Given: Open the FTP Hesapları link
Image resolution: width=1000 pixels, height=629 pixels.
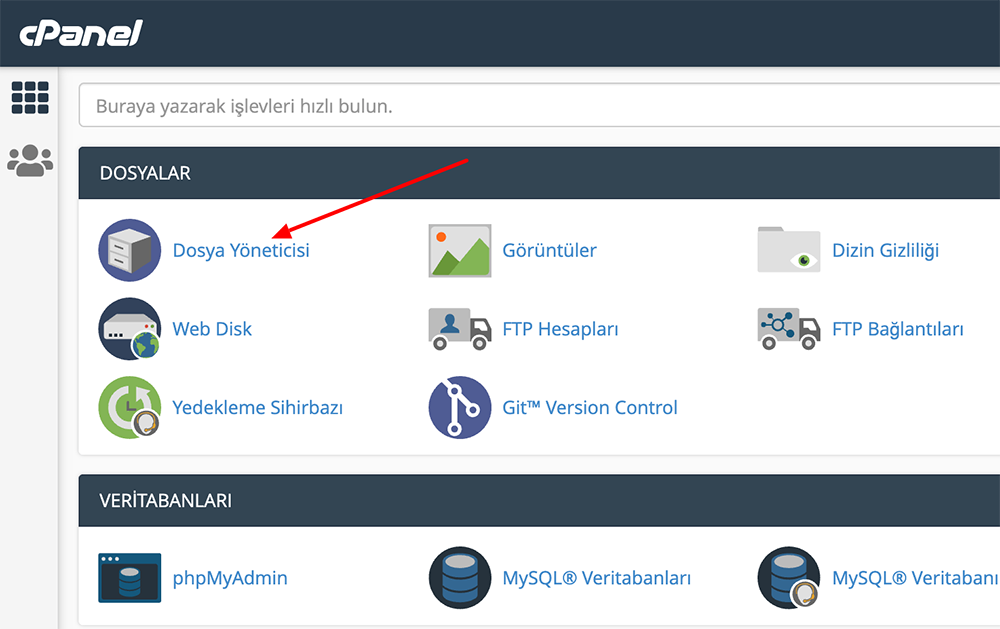Looking at the screenshot, I should [x=560, y=329].
